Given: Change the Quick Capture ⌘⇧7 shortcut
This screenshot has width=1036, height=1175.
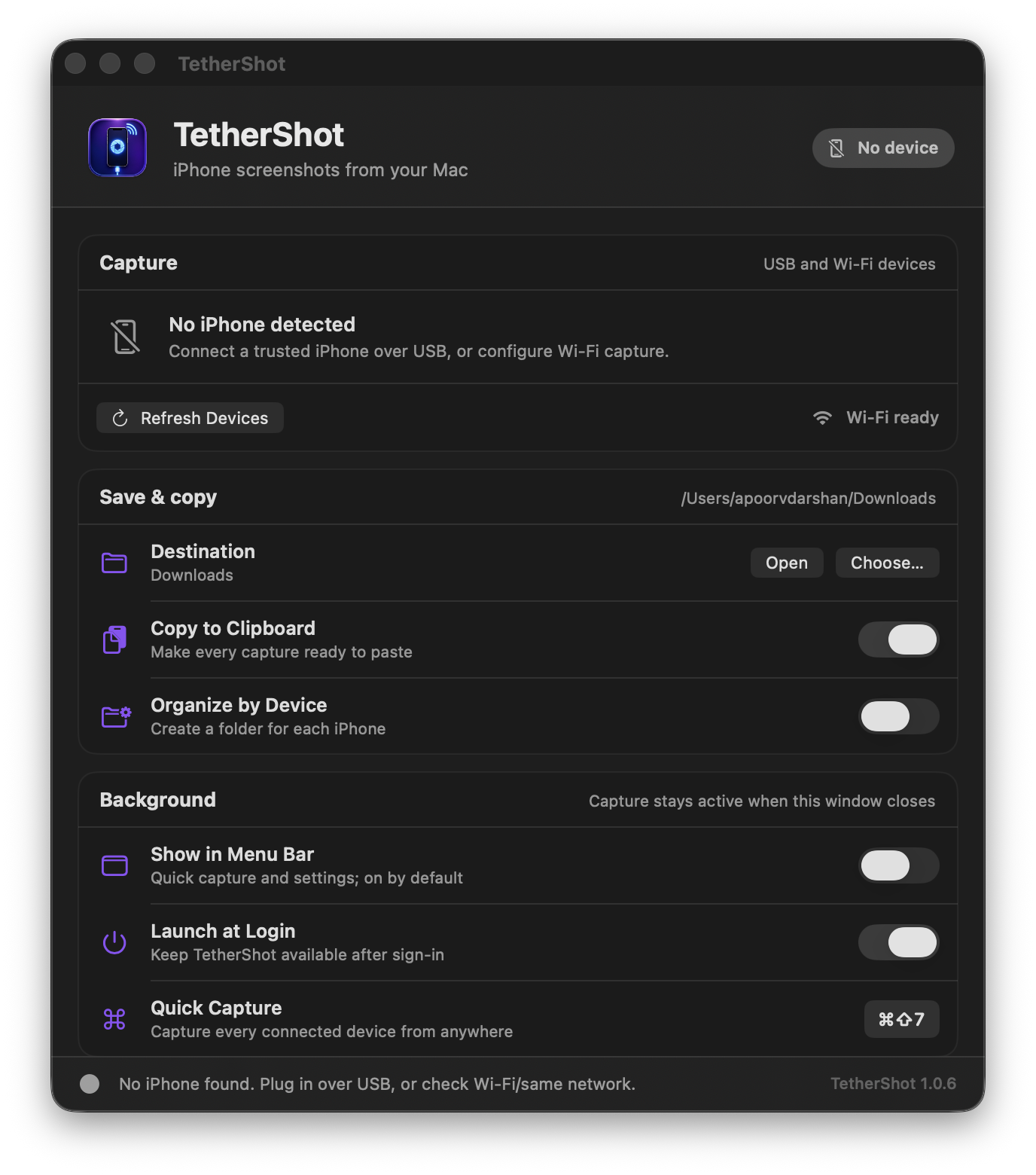Looking at the screenshot, I should click(x=901, y=1019).
